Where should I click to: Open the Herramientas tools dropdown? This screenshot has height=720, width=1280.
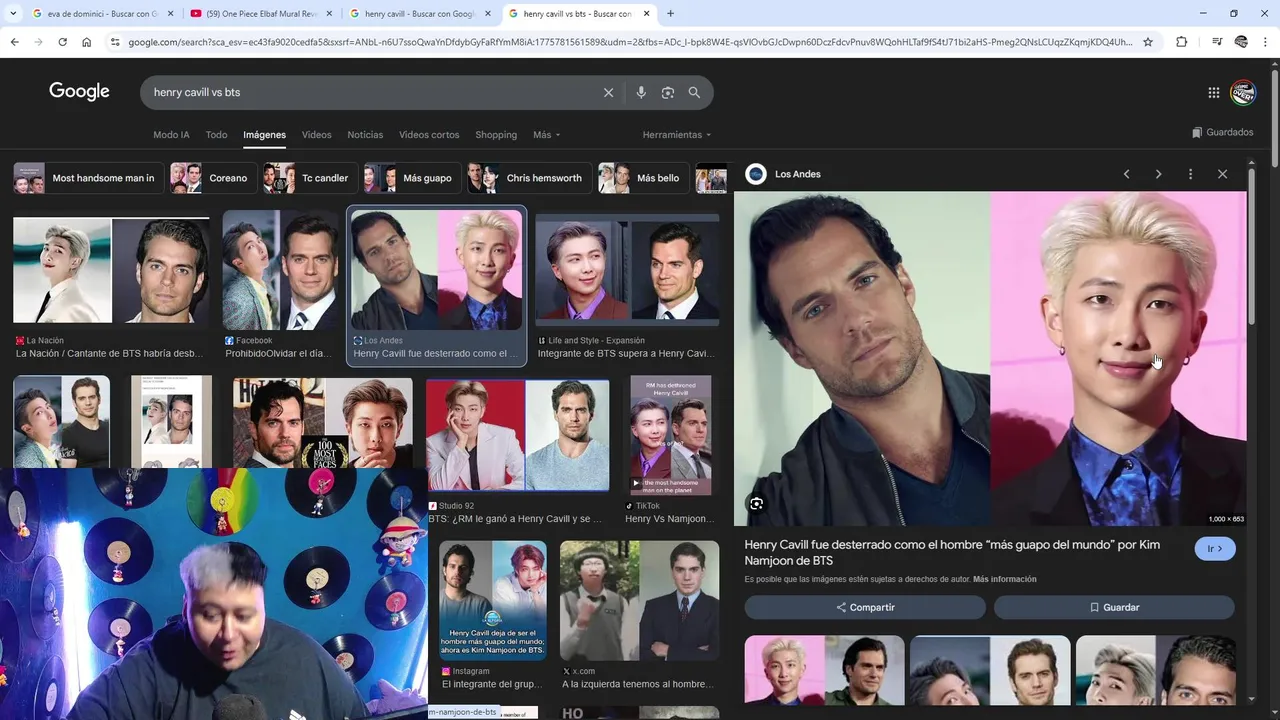click(677, 134)
